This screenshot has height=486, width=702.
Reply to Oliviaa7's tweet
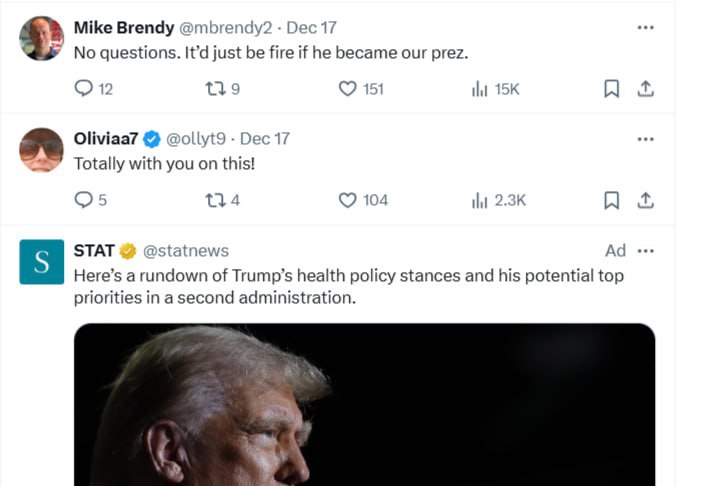click(84, 200)
